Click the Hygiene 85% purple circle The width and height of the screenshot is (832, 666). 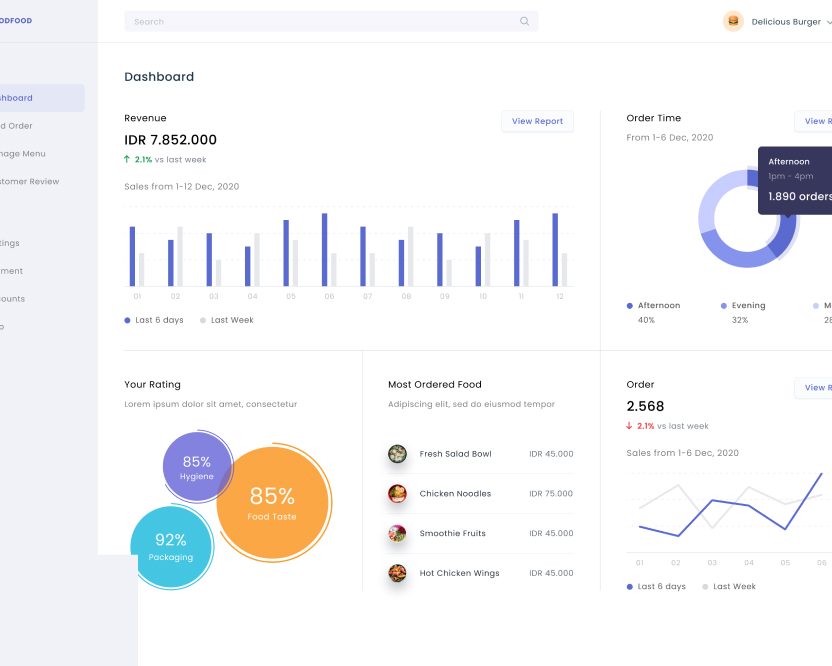196,467
